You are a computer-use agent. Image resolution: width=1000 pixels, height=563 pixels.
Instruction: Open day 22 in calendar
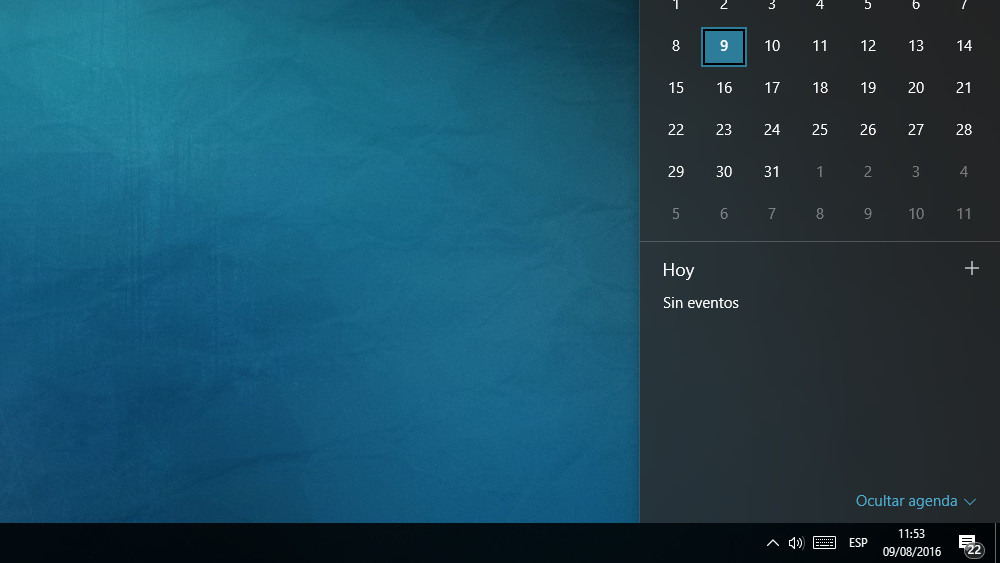pyautogui.click(x=676, y=130)
